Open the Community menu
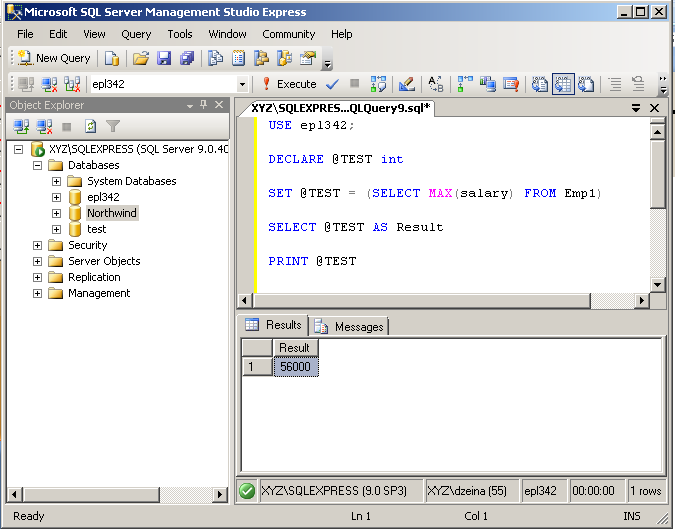Screen dimensions: 675x529 [288, 34]
